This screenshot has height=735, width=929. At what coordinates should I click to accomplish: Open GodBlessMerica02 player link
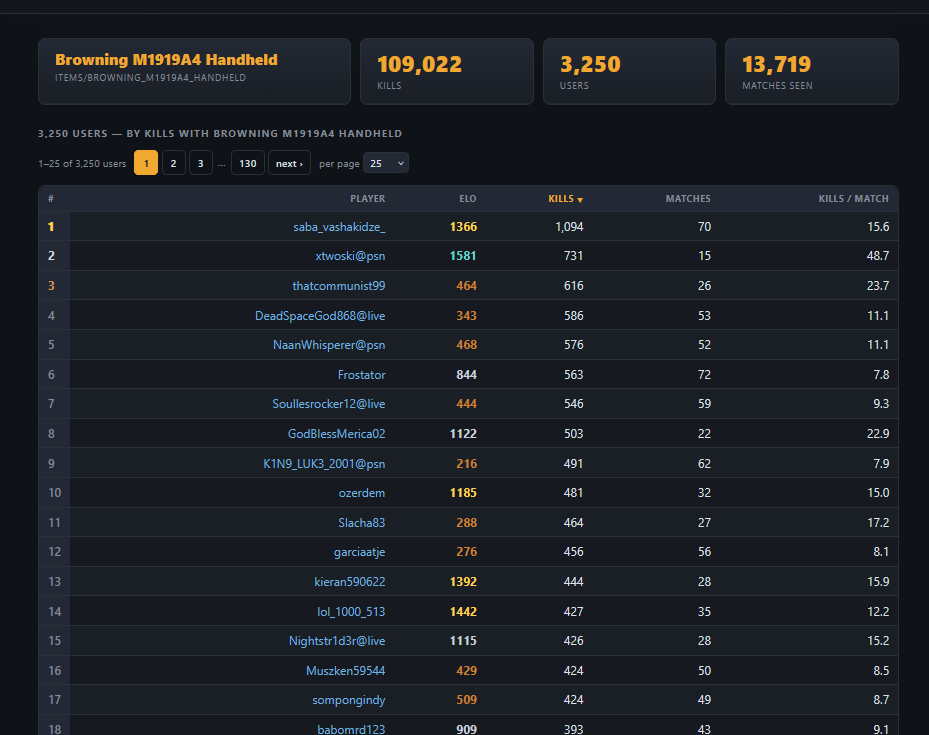tap(337, 434)
